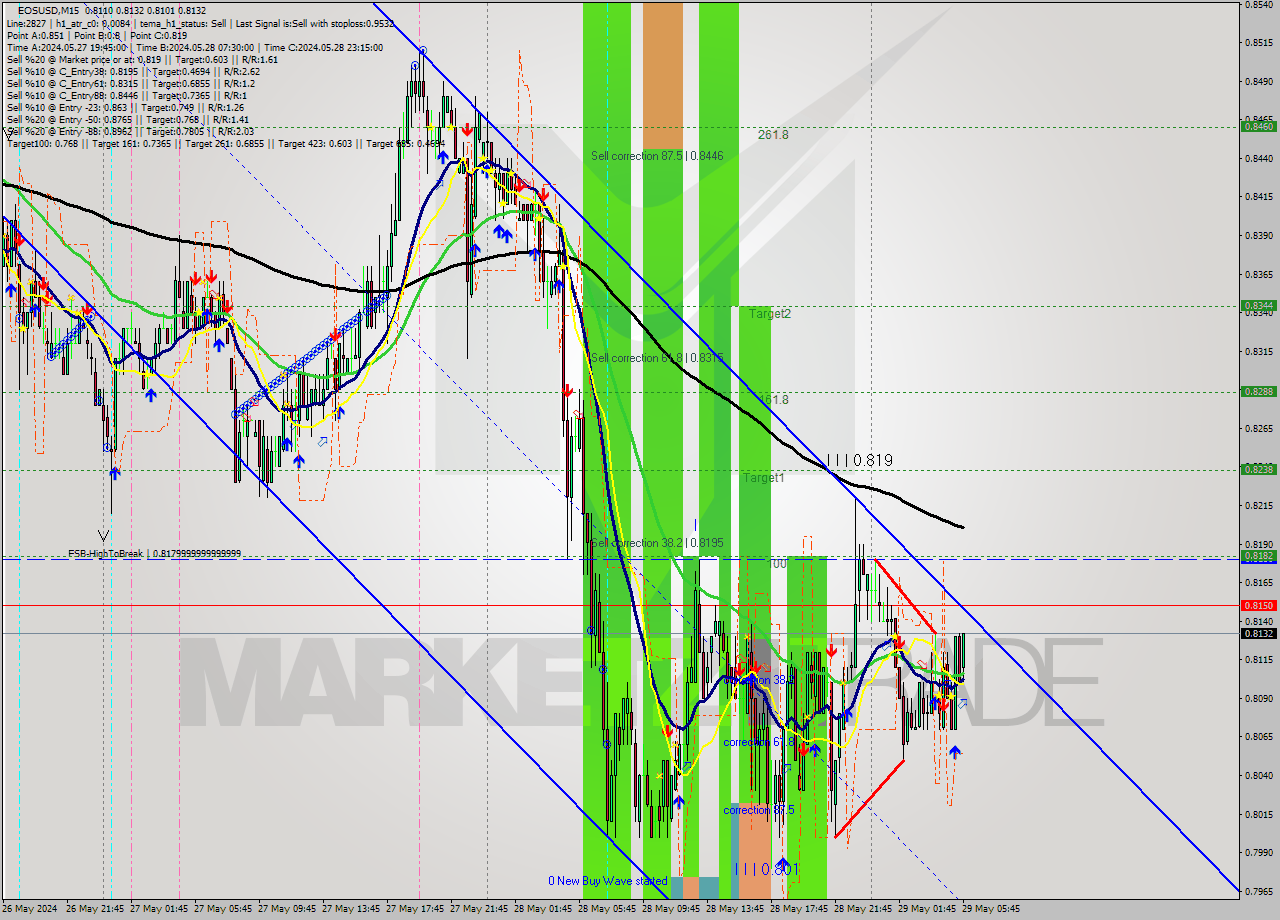Select the 'Sell correction 61.8 | 0.8315' label

pos(657,358)
